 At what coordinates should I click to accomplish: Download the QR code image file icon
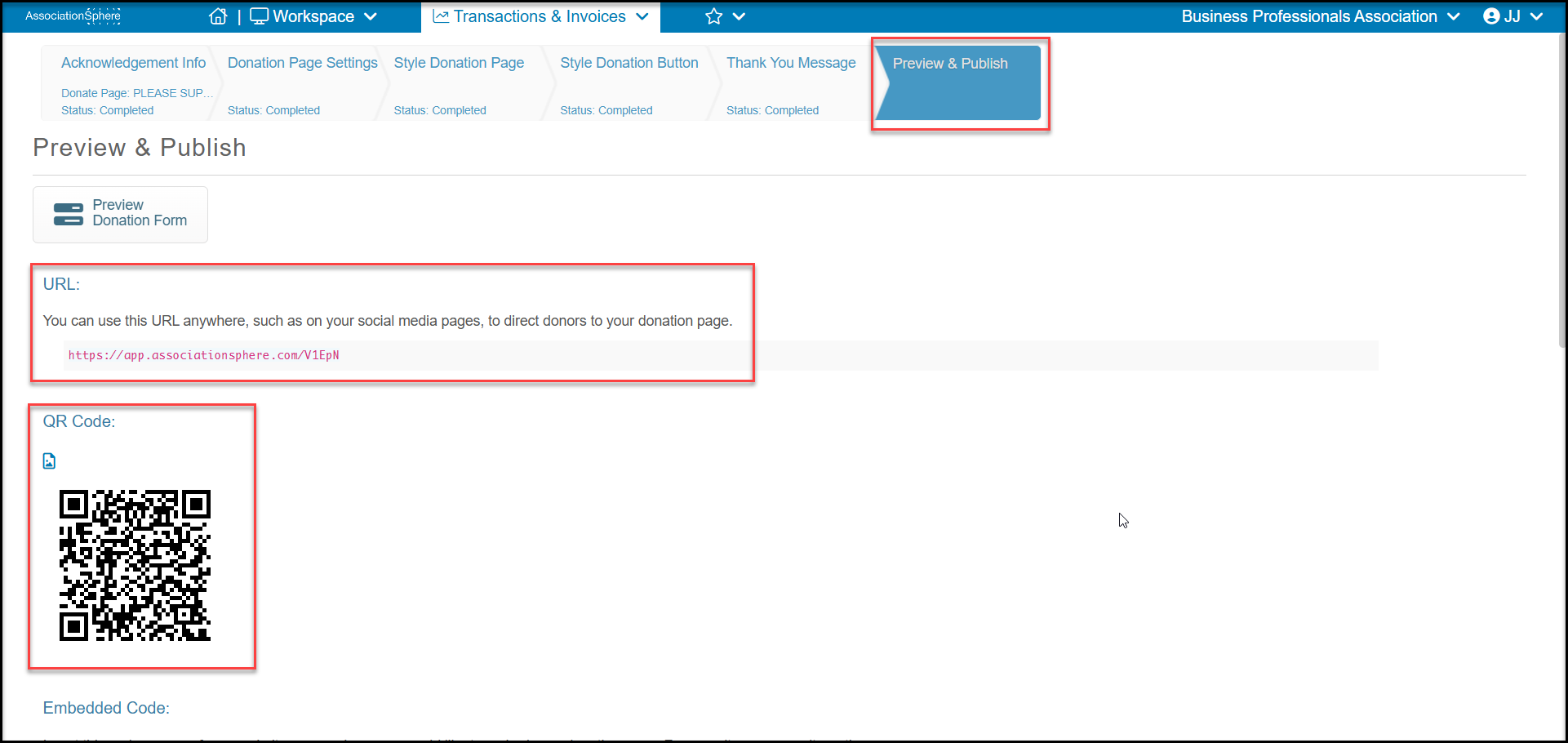coord(49,461)
